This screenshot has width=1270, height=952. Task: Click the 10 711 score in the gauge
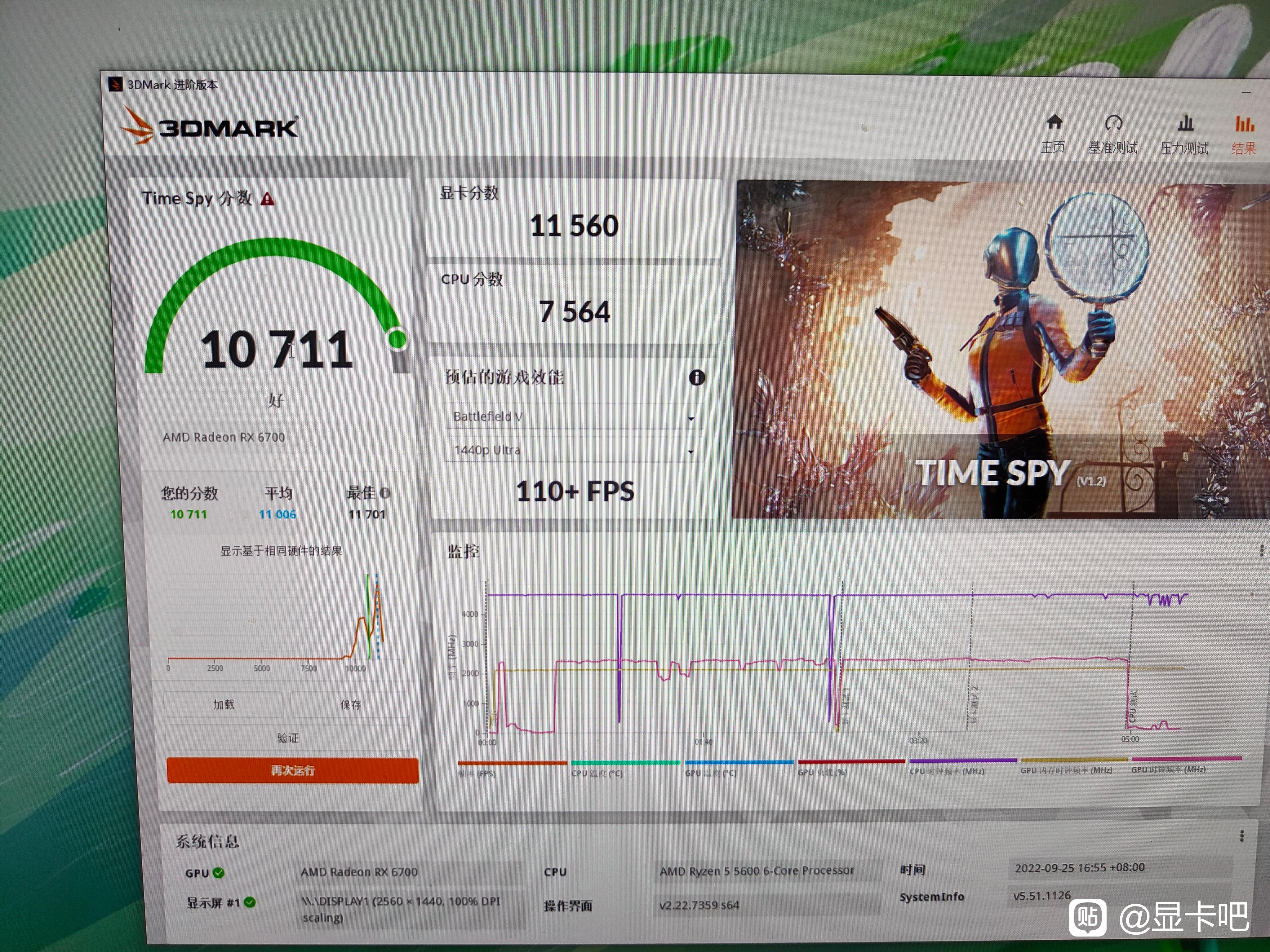click(x=277, y=350)
